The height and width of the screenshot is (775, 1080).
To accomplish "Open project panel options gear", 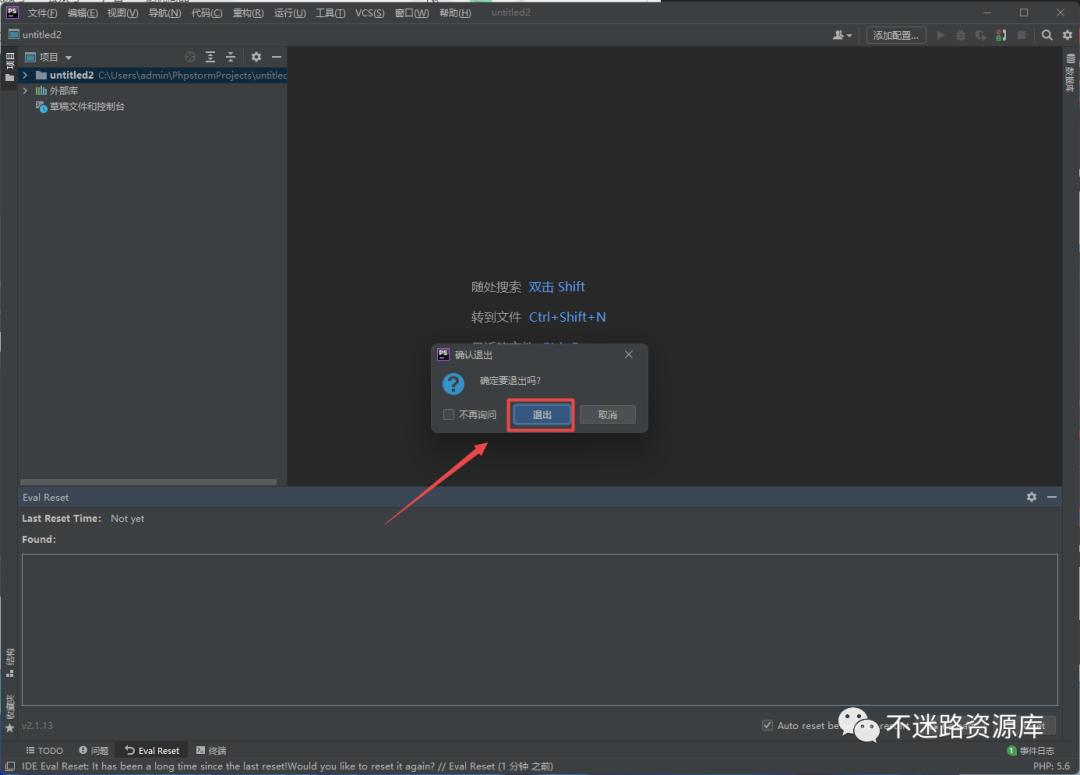I will pyautogui.click(x=256, y=57).
